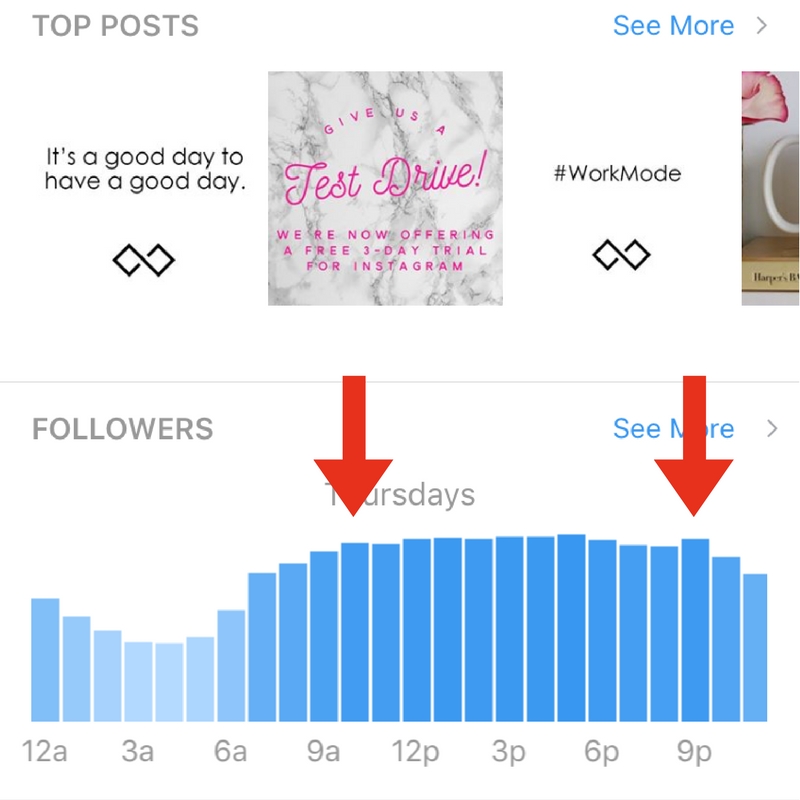Open See More for Top Posts
The width and height of the screenshot is (800, 800).
(673, 26)
